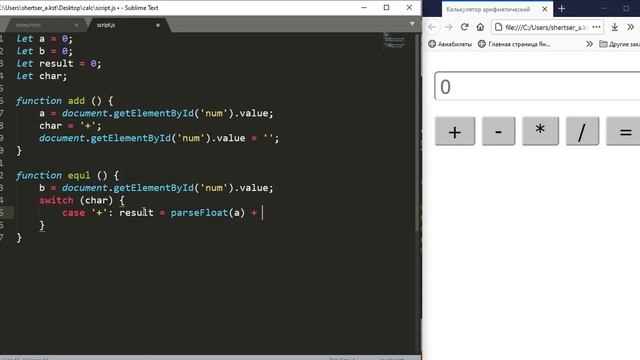Open the Sublime tab list dropdown arrow
This screenshot has width=640, height=360.
(x=412, y=24)
